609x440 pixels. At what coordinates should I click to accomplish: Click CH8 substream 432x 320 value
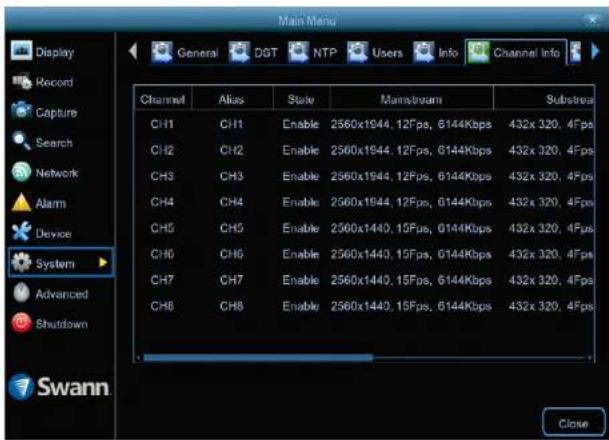pos(551,306)
